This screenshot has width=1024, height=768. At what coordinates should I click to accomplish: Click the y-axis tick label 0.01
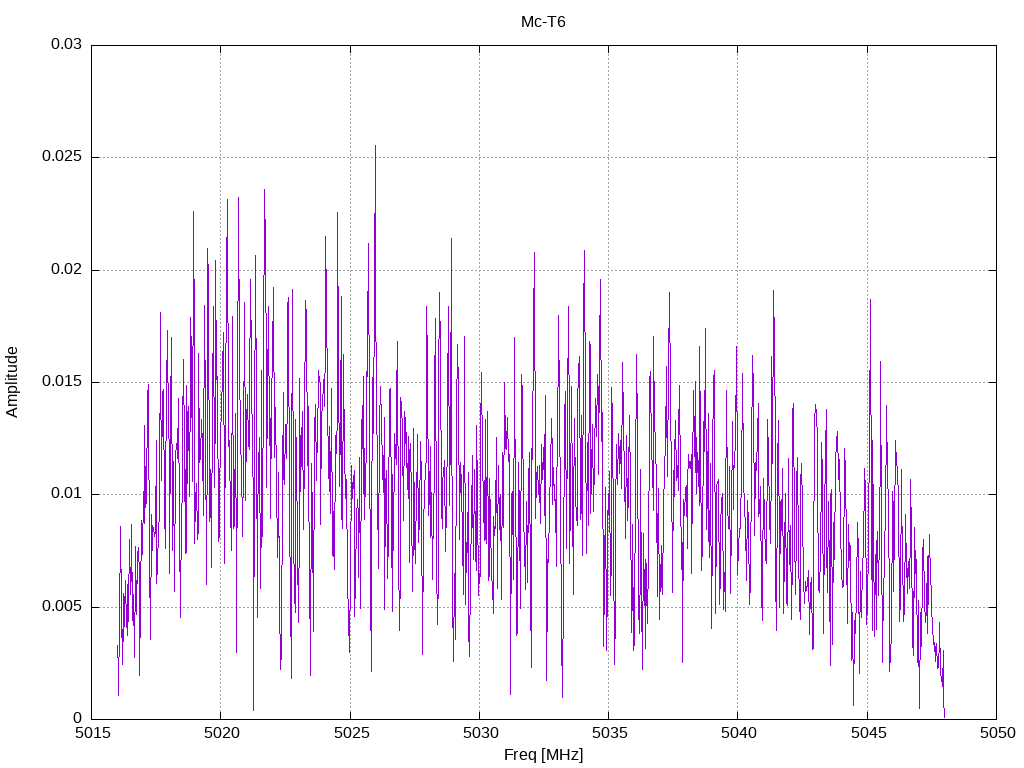67,494
